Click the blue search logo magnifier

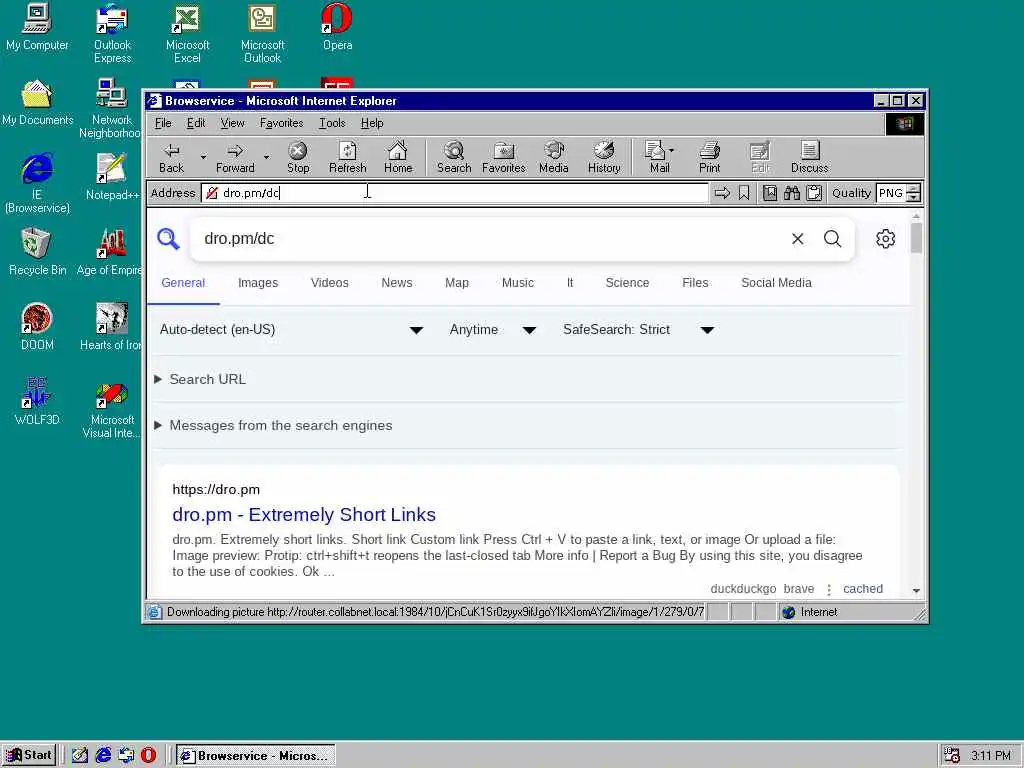168,238
